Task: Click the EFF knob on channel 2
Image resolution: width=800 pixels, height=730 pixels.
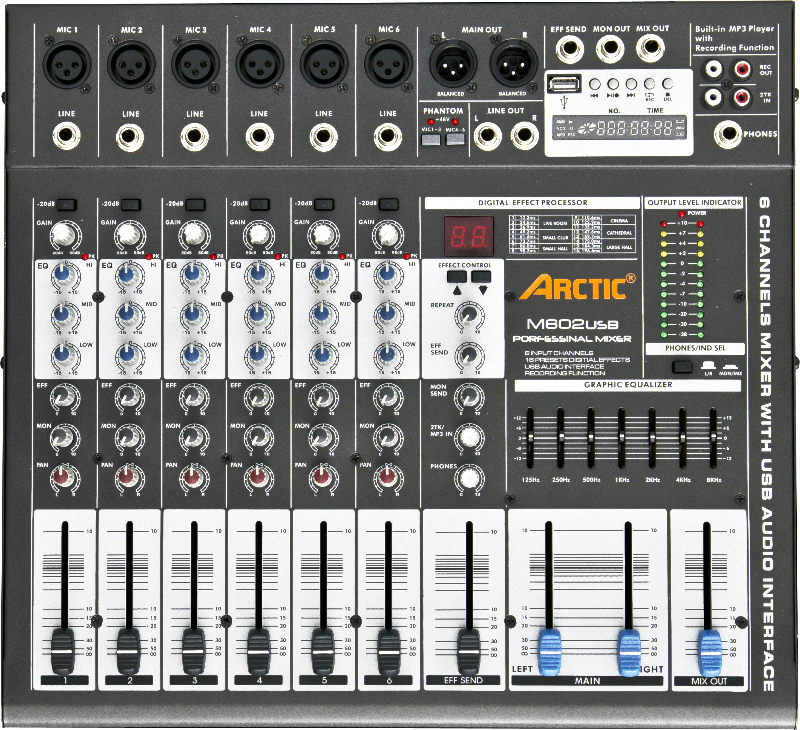Action: point(130,398)
